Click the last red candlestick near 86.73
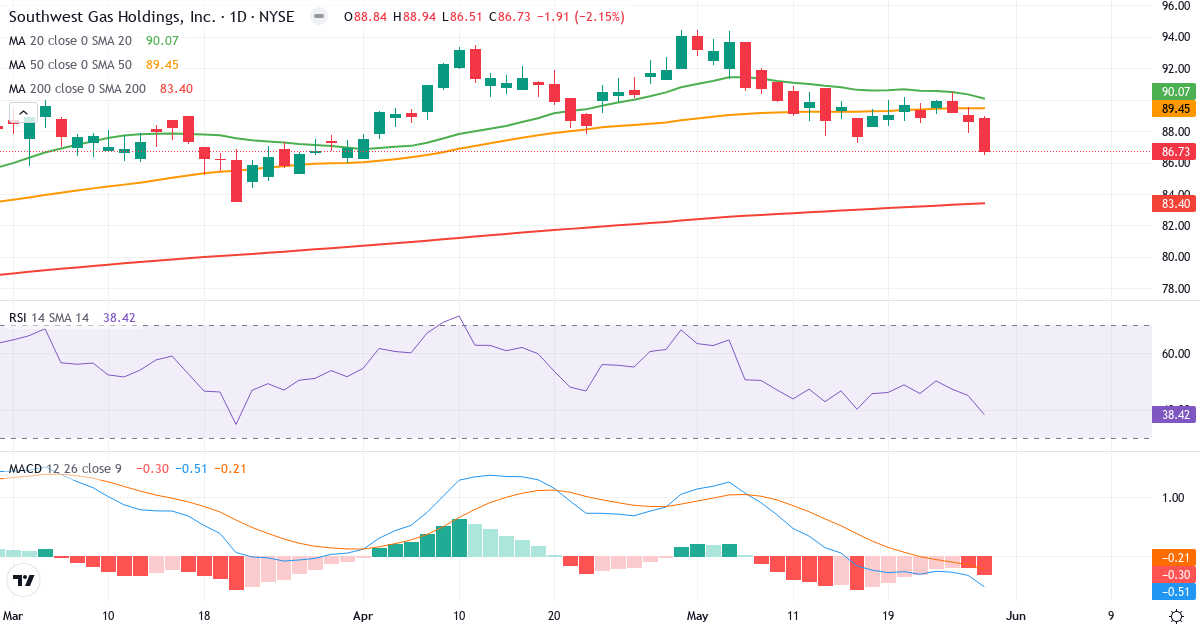This screenshot has height=630, width=1200. point(985,135)
